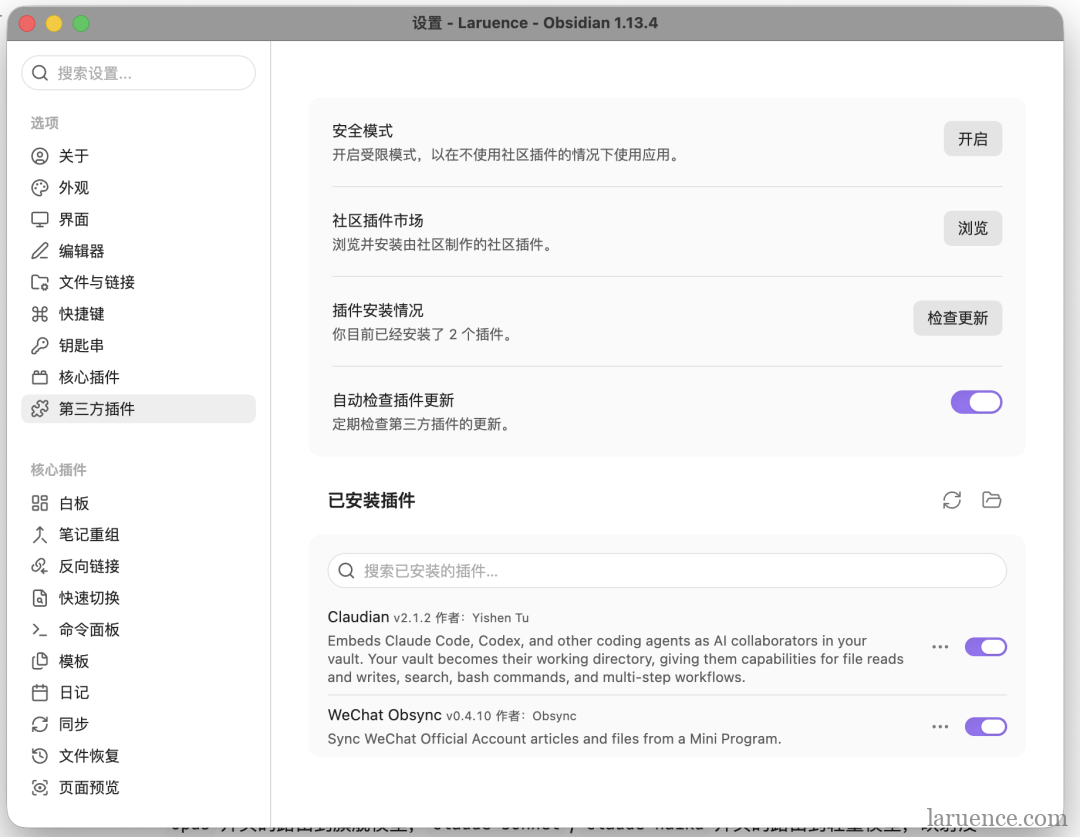
Task: Click the 白板 canvas icon
Action: tap(40, 504)
